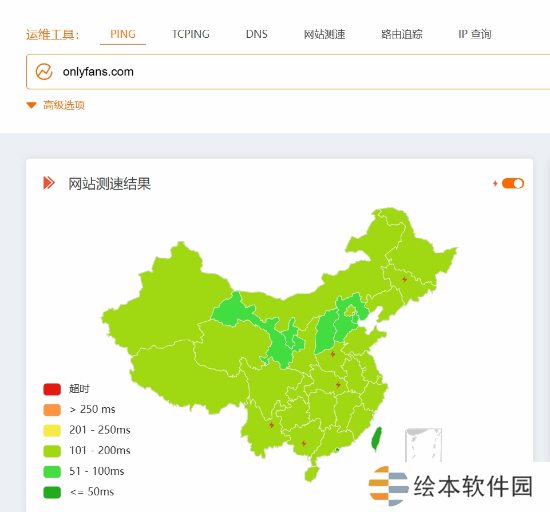Click the 运维工具 label
Image resolution: width=550 pixels, height=512 pixels.
53,35
